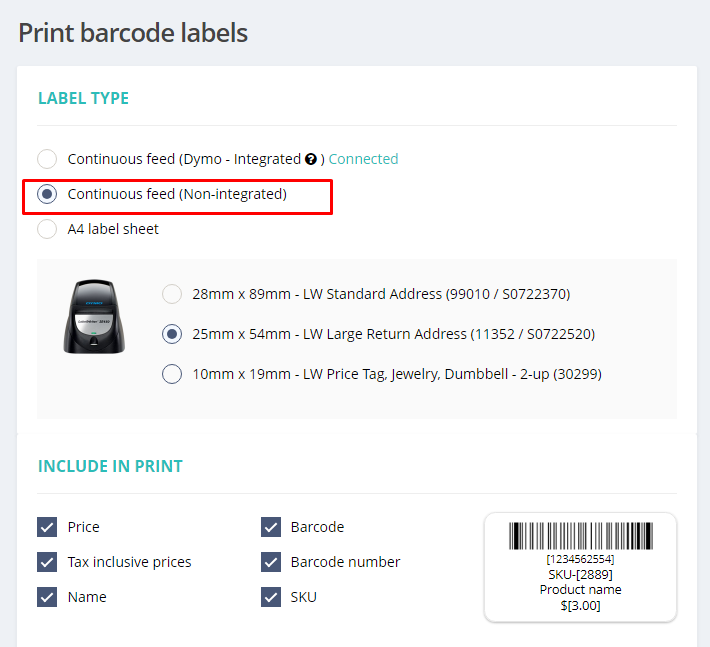Click the INCLUDE IN PRINT heading
This screenshot has height=647, width=710.
110,466
